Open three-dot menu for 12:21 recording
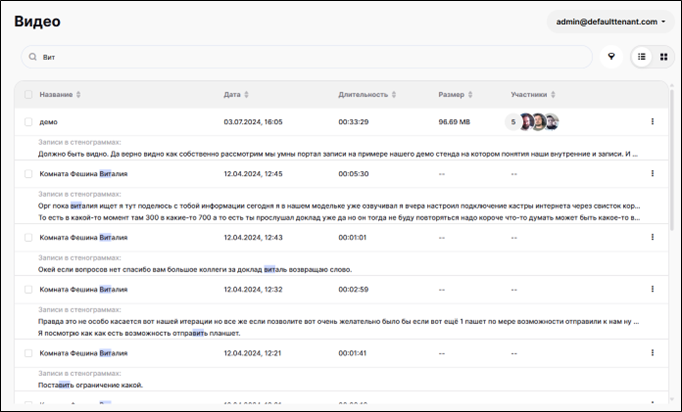Screen dimensions: 682x412 [652, 353]
